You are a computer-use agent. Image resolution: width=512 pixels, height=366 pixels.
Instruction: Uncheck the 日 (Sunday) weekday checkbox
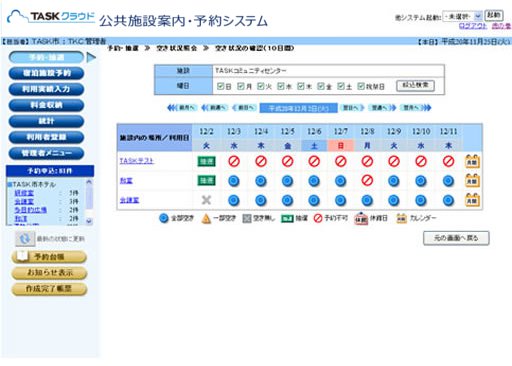(220, 86)
